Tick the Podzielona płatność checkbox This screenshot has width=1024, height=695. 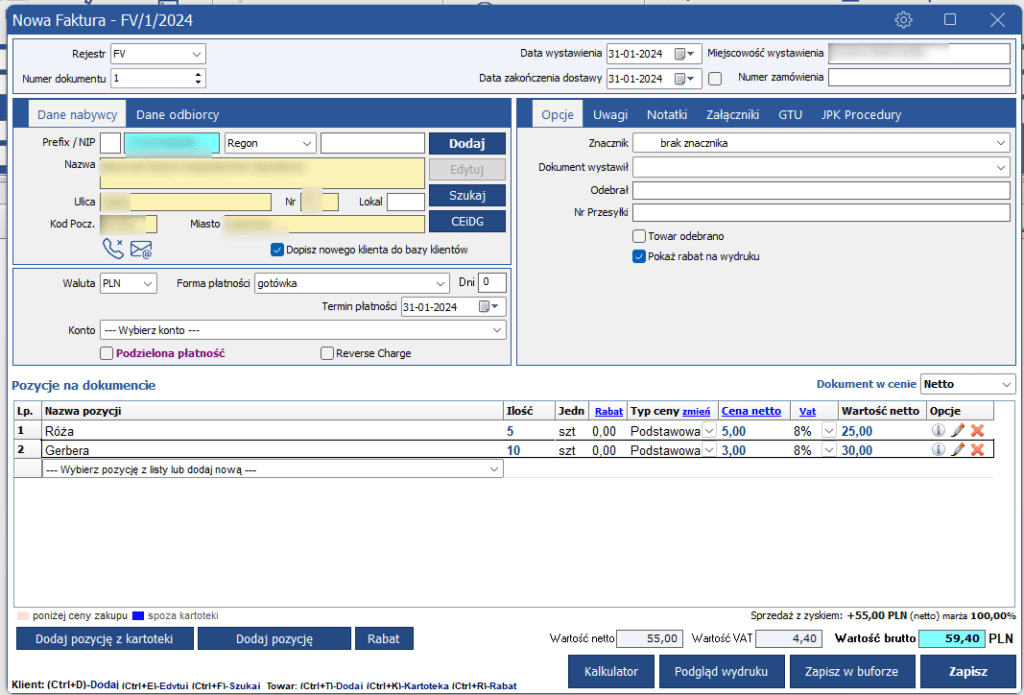[107, 353]
